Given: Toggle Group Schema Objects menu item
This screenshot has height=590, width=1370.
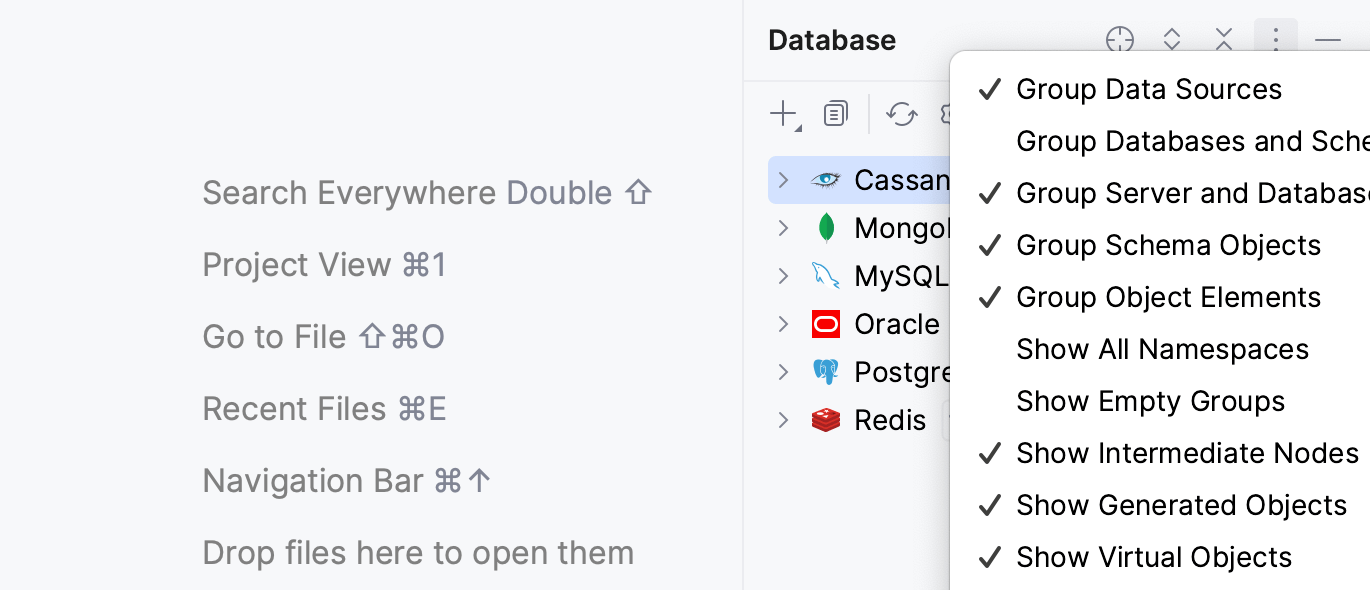Looking at the screenshot, I should (1168, 245).
